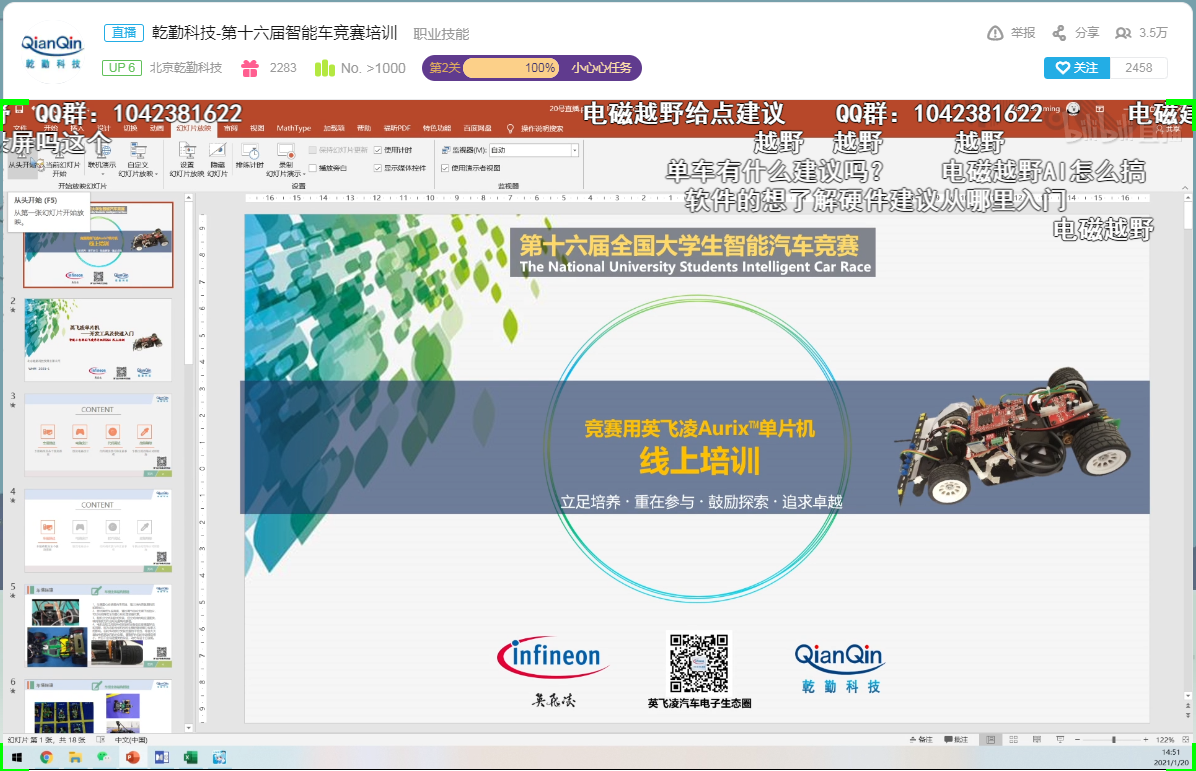Click the Slide Show view icon in status bar
Screen dimensions: 1196x771
1060,740
